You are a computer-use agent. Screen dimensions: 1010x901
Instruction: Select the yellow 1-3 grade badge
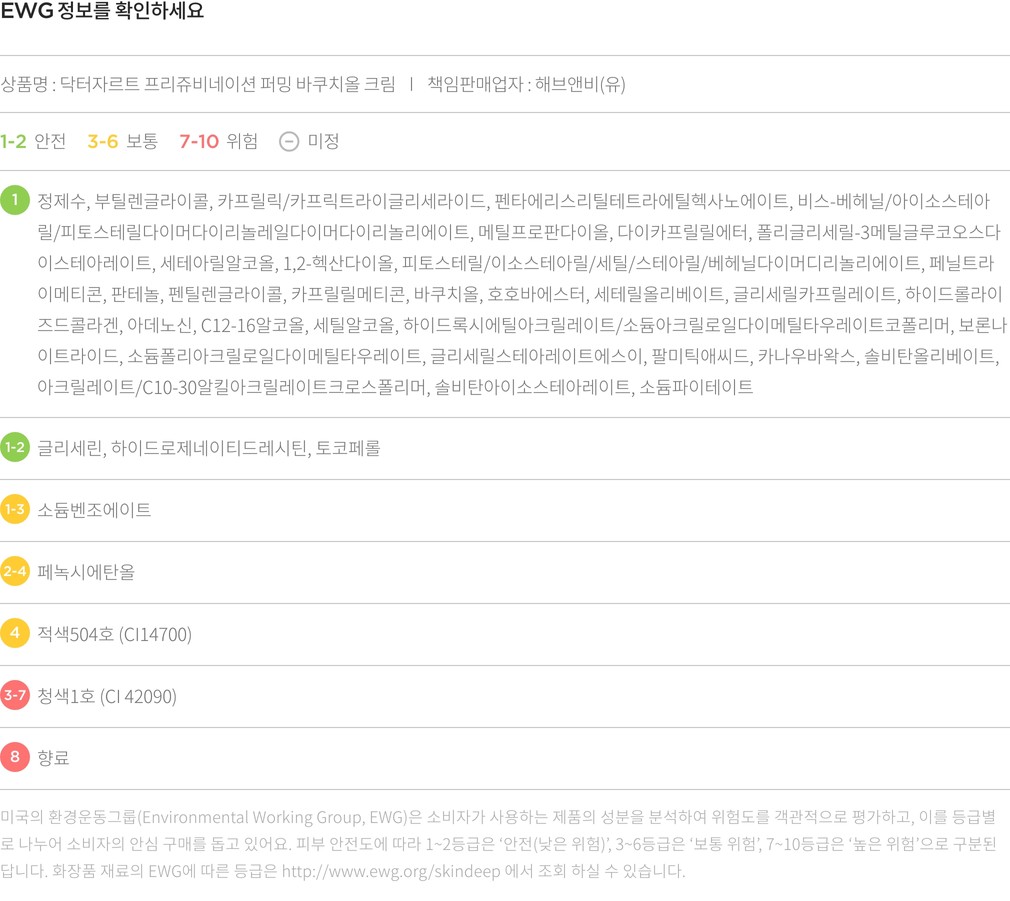[x=15, y=509]
